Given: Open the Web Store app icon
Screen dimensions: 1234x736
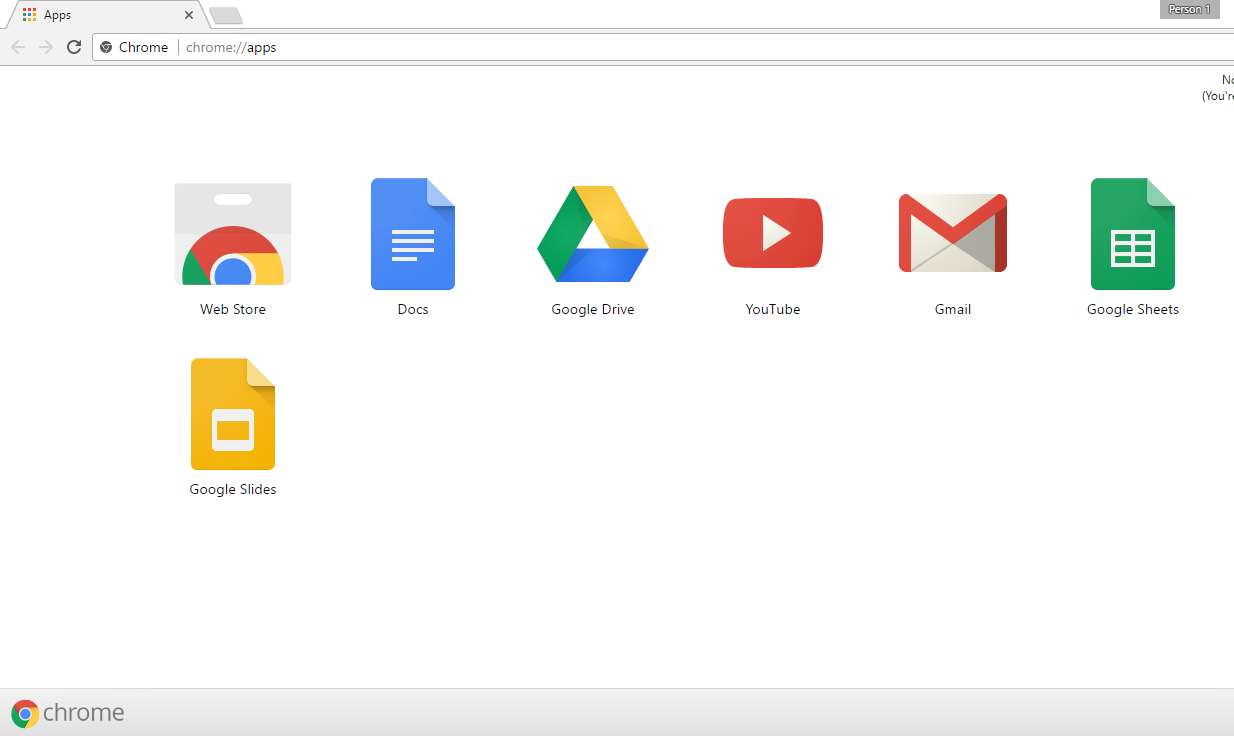Looking at the screenshot, I should 233,235.
